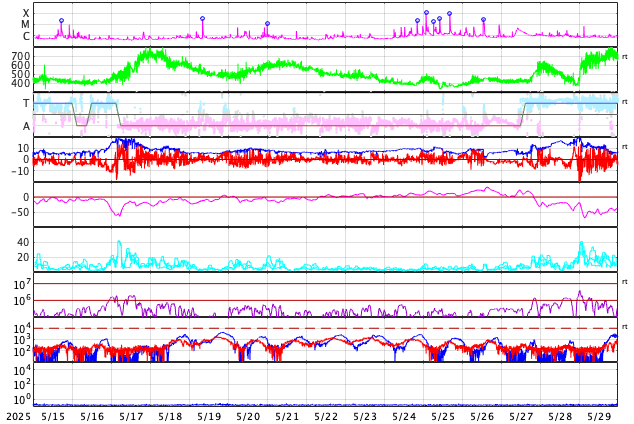634x424 pixels.
Task: Click the second flare marker on 5/25
Action: click(433, 21)
